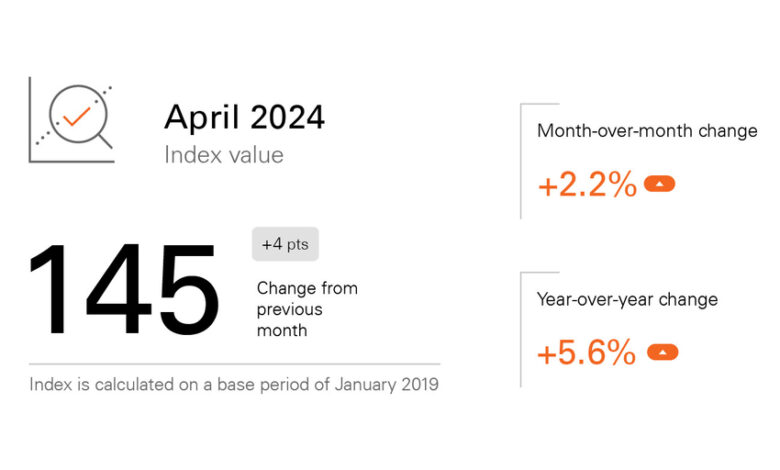780x470 pixels.
Task: Click the Change from previous month text
Action: [306, 311]
